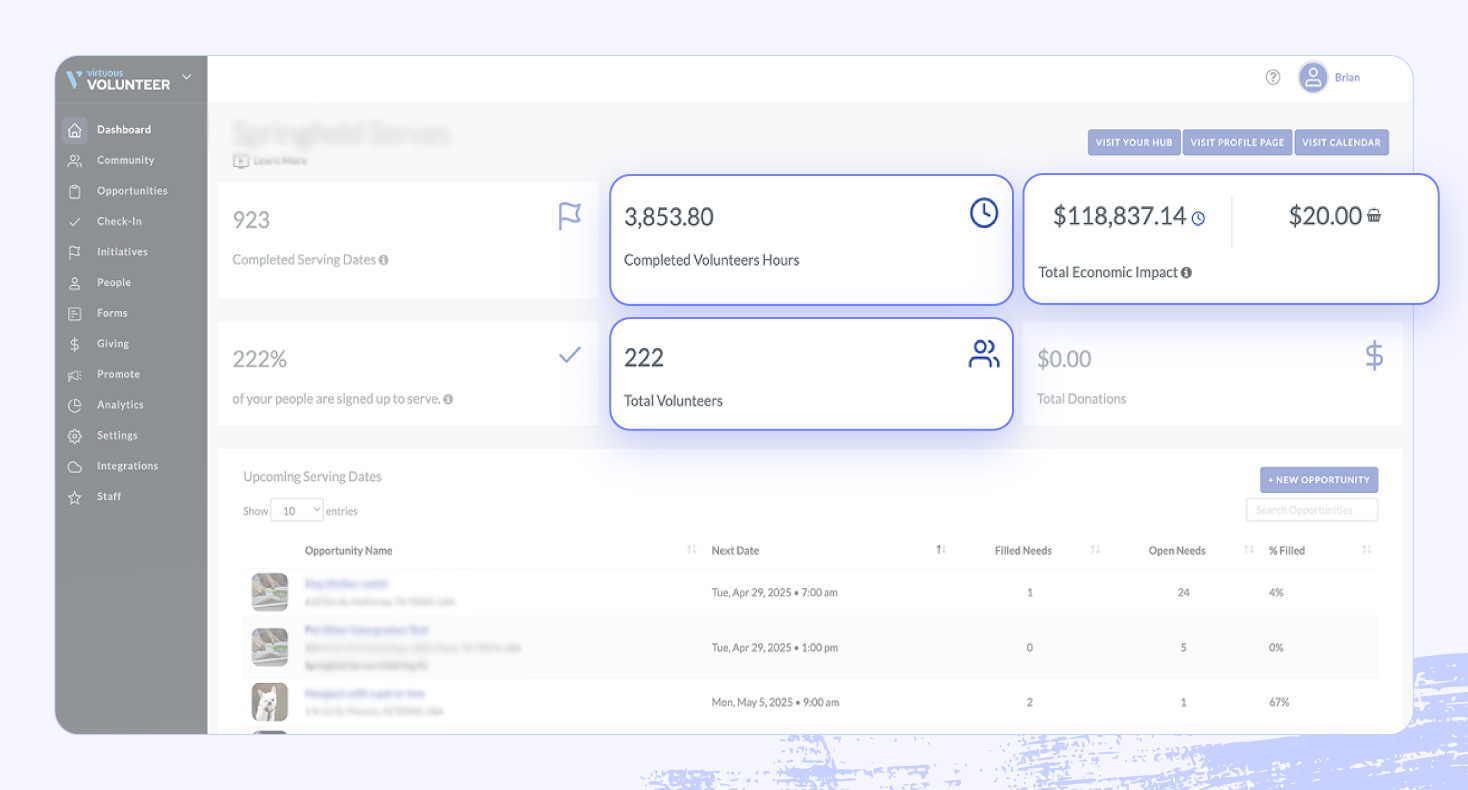The width and height of the screenshot is (1468, 790).
Task: Click the Visit Your Hub button
Action: click(x=1133, y=142)
